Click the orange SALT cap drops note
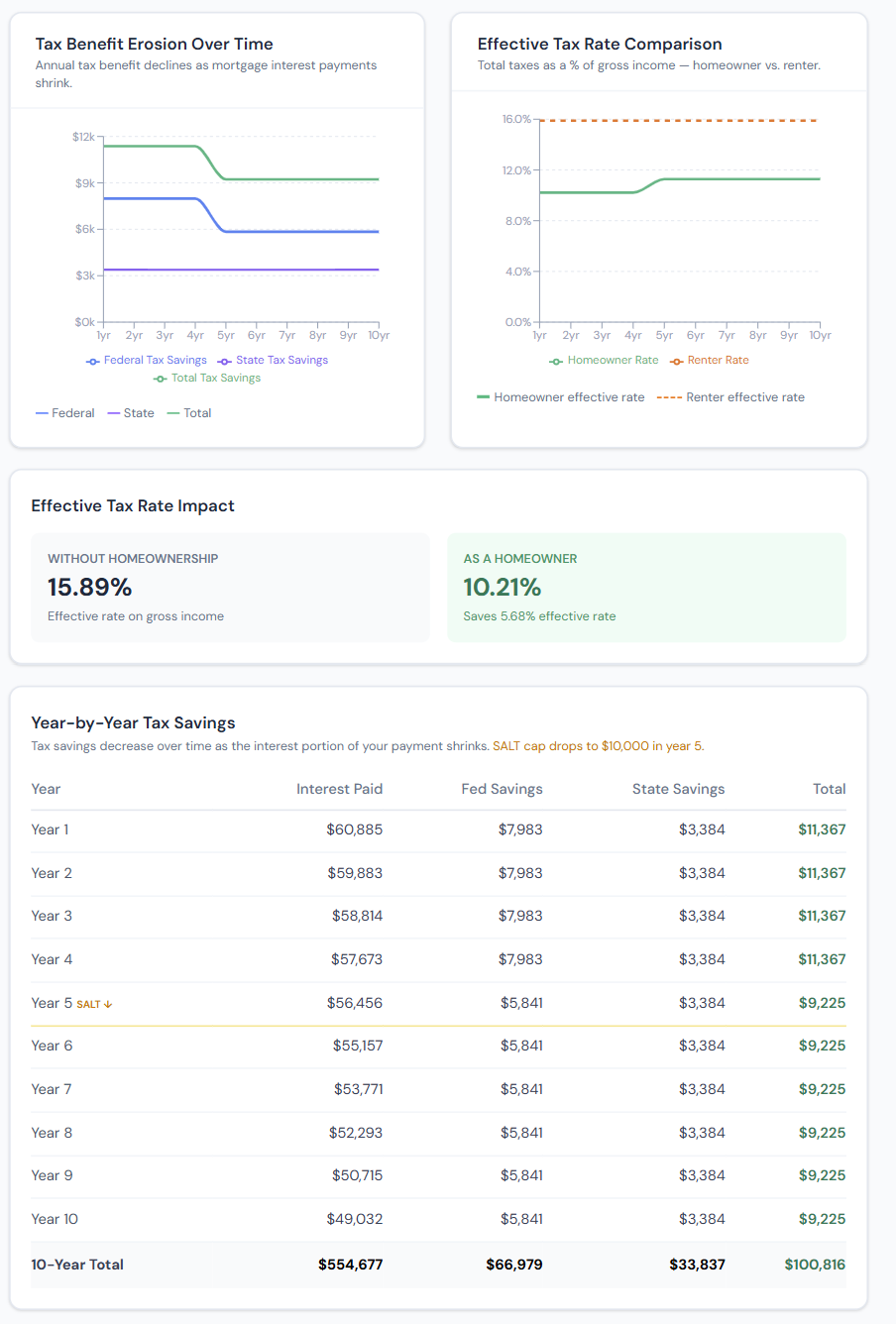The height and width of the screenshot is (1324, 896). pos(598,746)
